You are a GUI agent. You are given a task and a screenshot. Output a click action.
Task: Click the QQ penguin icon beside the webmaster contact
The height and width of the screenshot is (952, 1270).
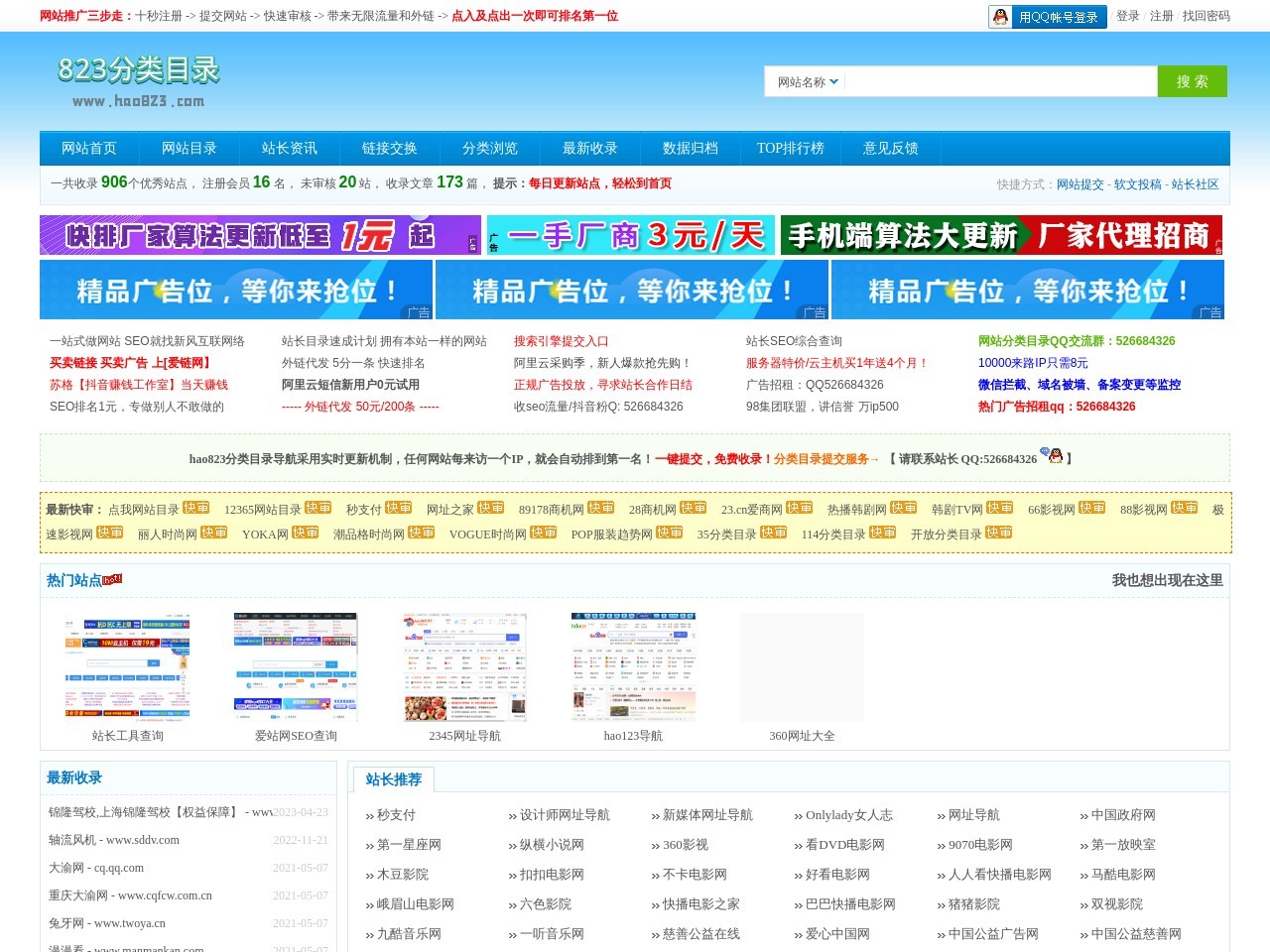click(x=1055, y=456)
